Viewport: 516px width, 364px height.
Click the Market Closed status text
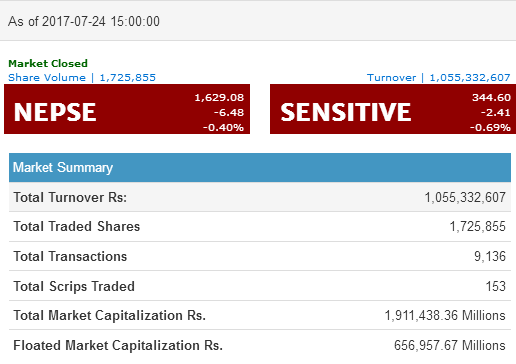tap(48, 63)
